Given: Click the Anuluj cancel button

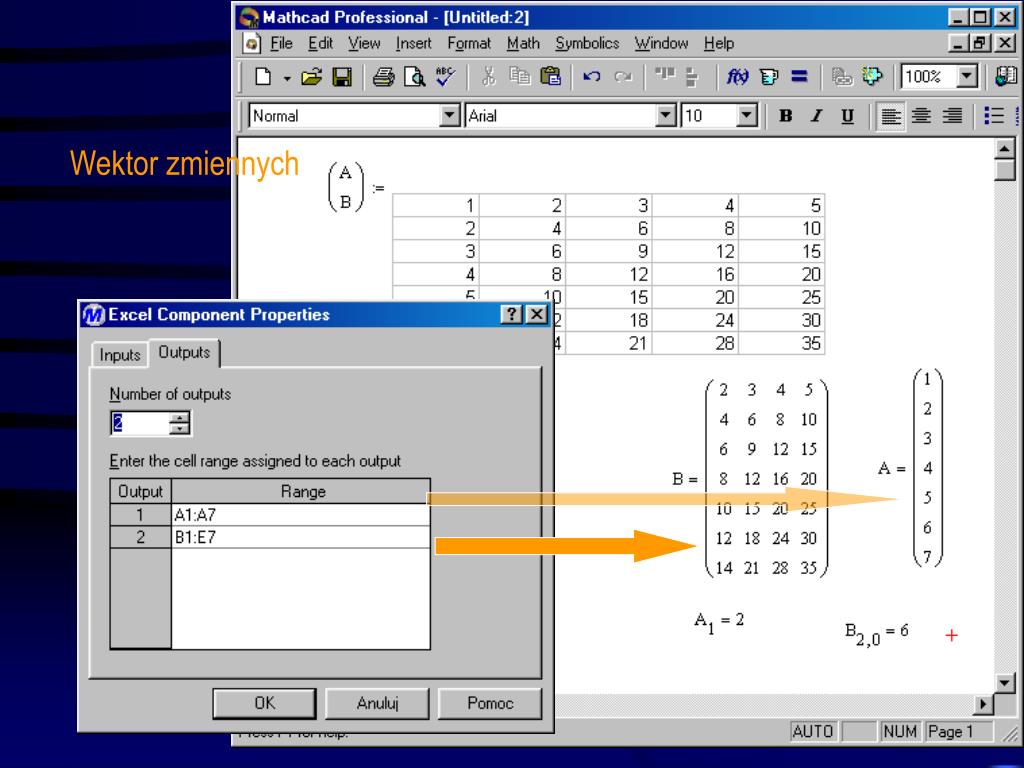Looking at the screenshot, I should click(377, 703).
